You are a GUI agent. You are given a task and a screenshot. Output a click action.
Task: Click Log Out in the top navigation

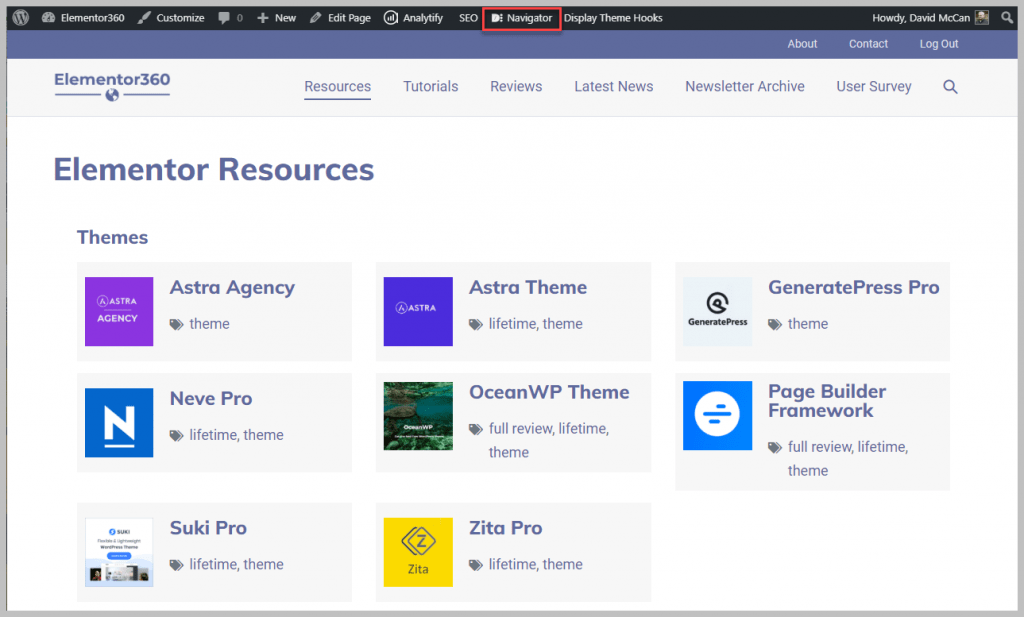tap(938, 44)
